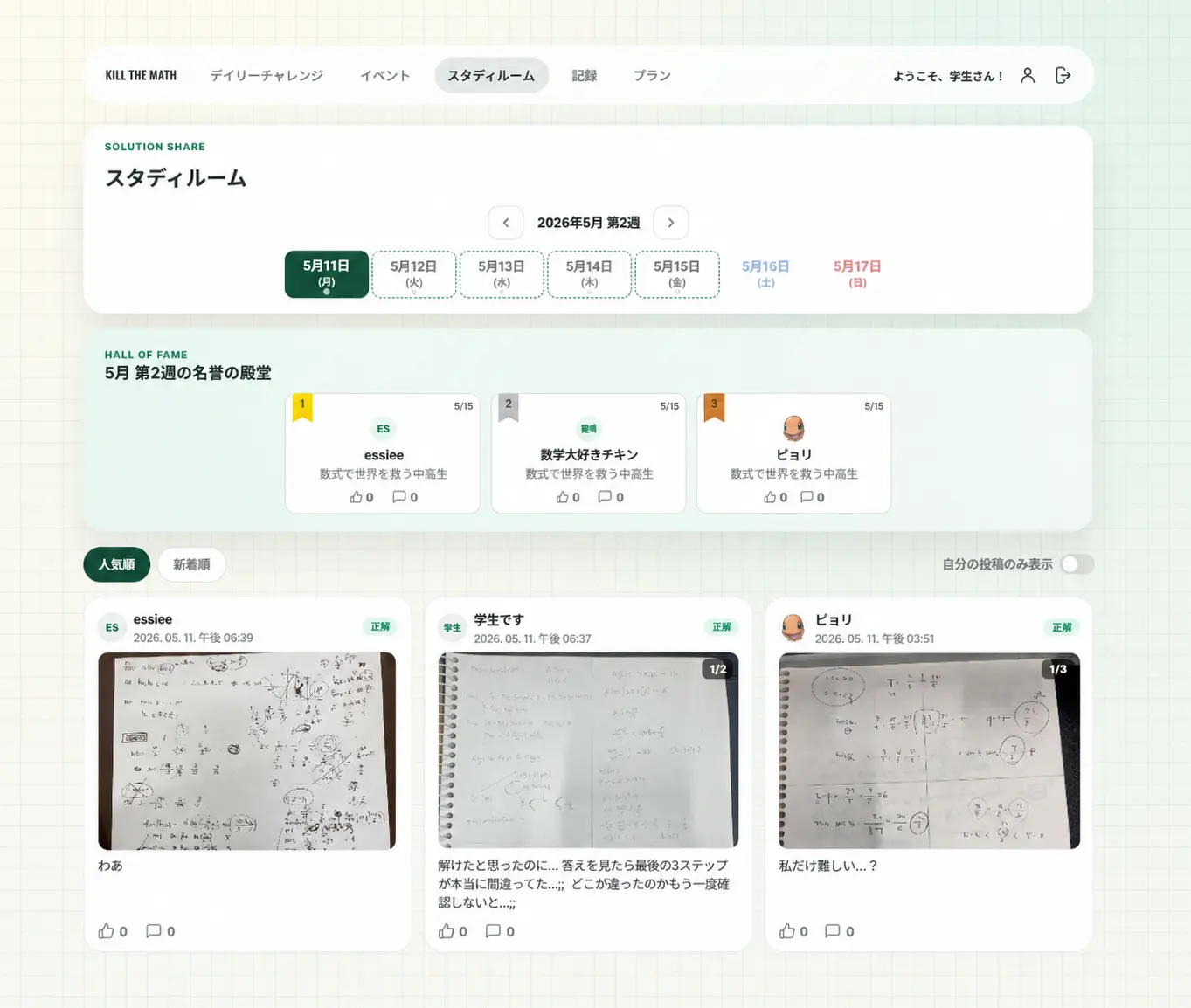Open ピョリ's solution photo thumbnail

[929, 750]
